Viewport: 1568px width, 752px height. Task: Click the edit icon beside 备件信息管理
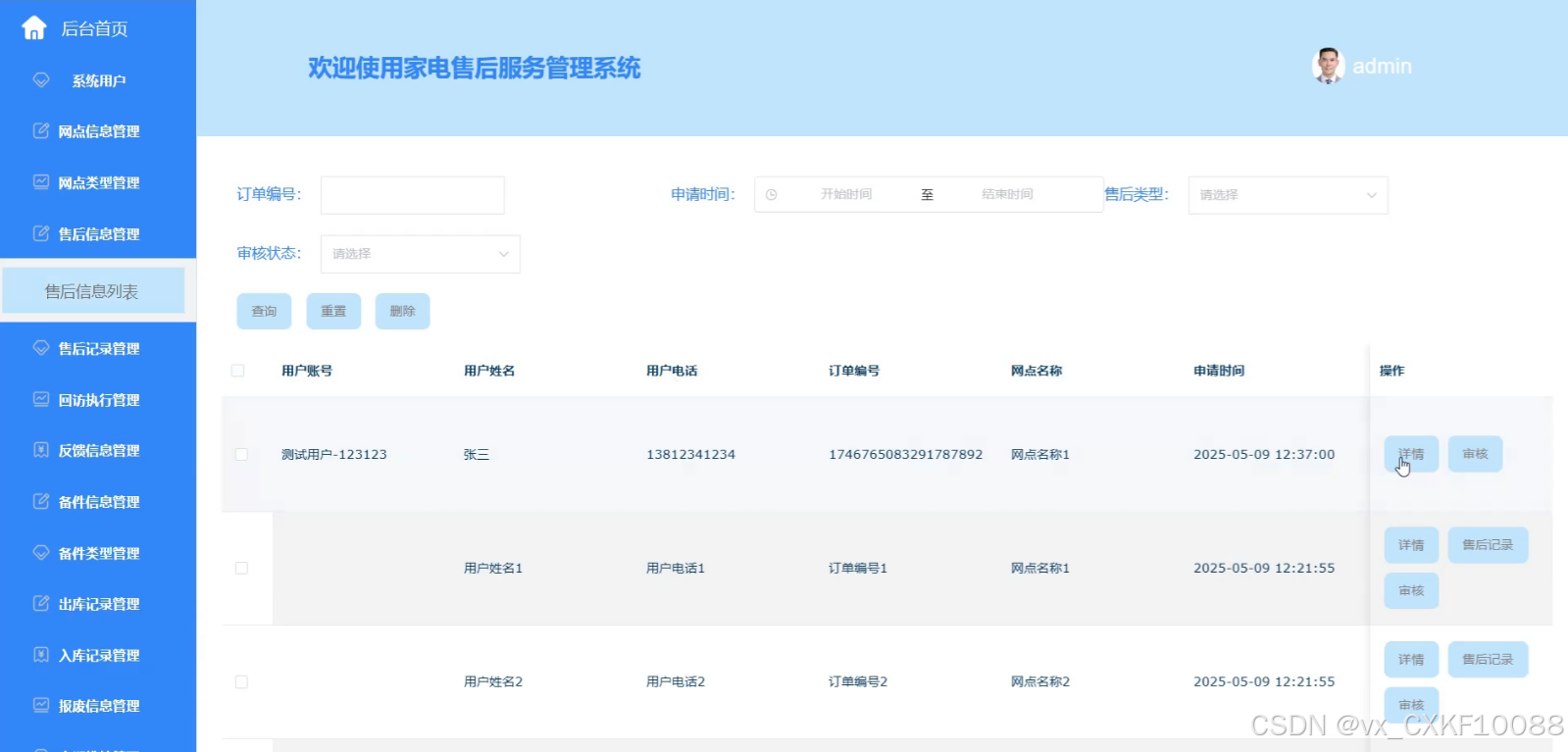[41, 501]
